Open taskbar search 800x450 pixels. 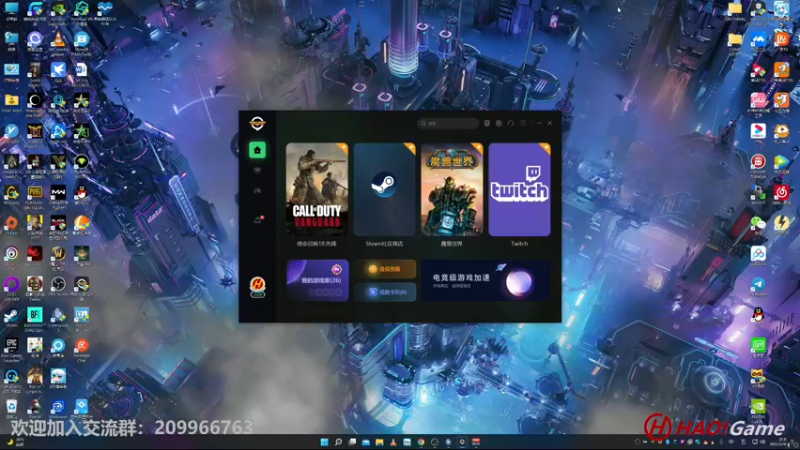coord(338,442)
